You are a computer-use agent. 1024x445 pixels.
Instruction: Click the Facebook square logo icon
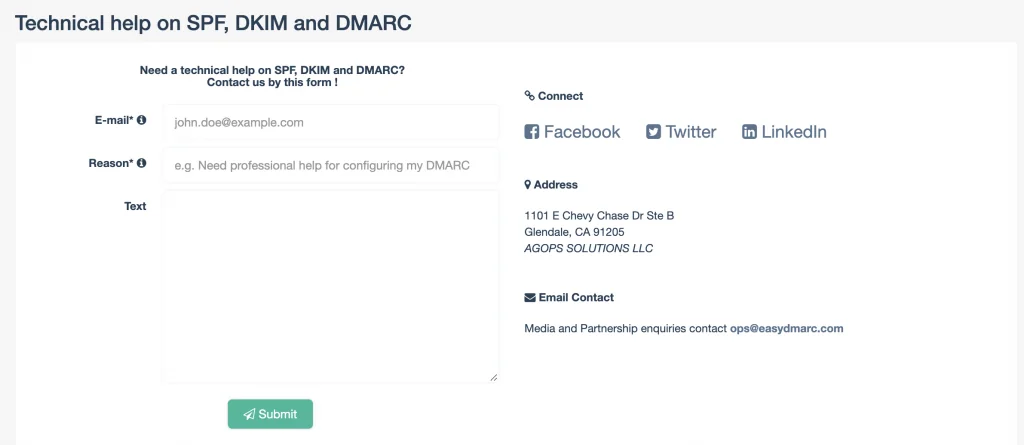pyautogui.click(x=532, y=132)
